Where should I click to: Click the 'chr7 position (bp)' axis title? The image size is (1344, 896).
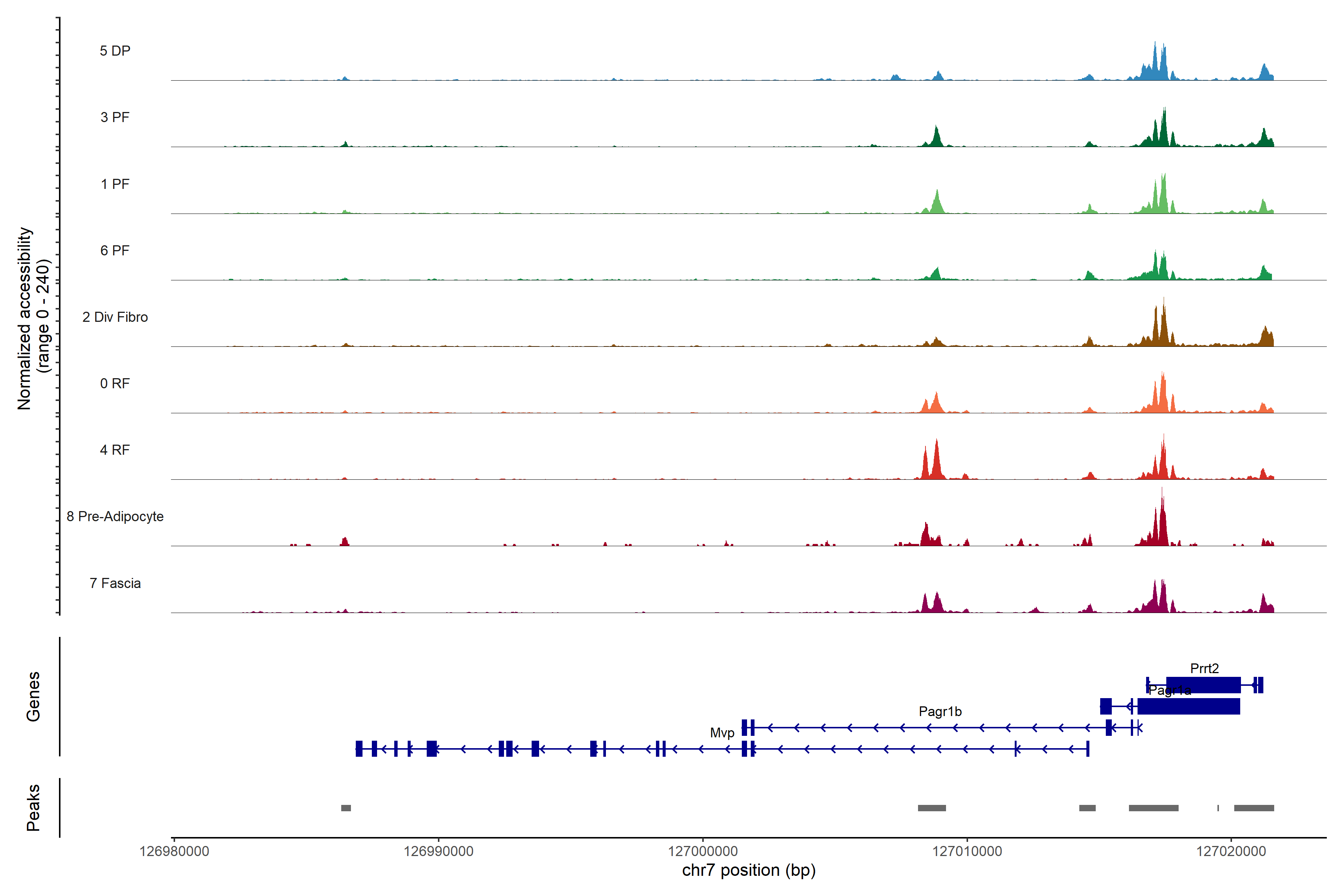(x=749, y=870)
